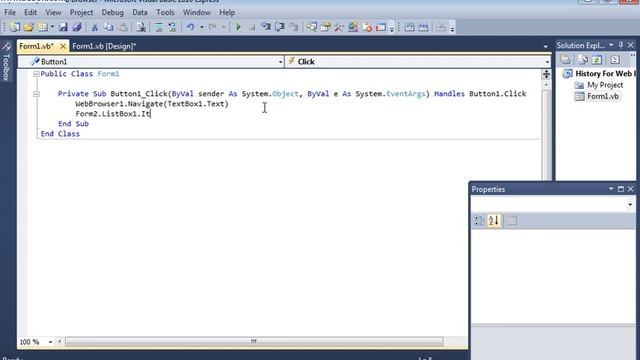Undo the last edit with the Undo icon
The height and width of the screenshot is (360, 640).
(191, 27)
